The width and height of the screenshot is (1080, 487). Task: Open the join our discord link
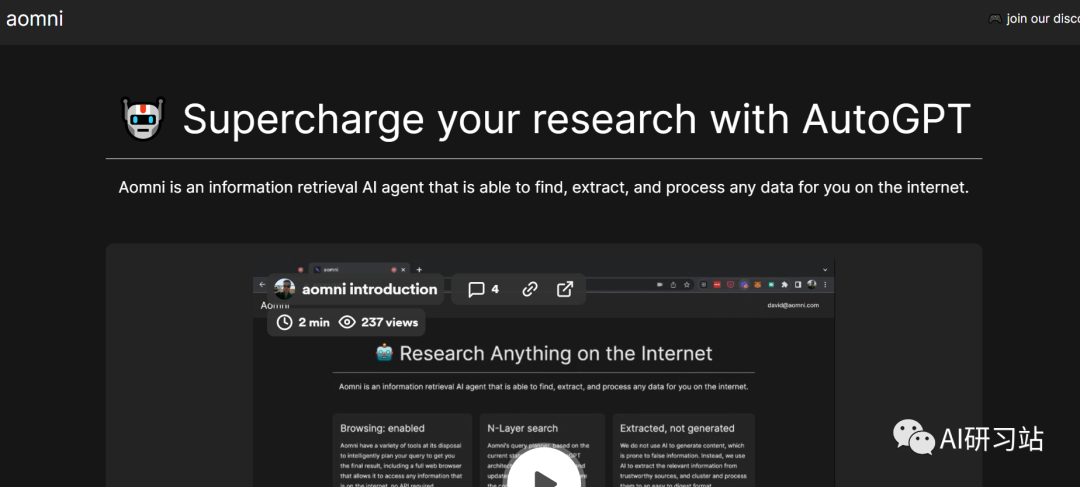[1034, 19]
